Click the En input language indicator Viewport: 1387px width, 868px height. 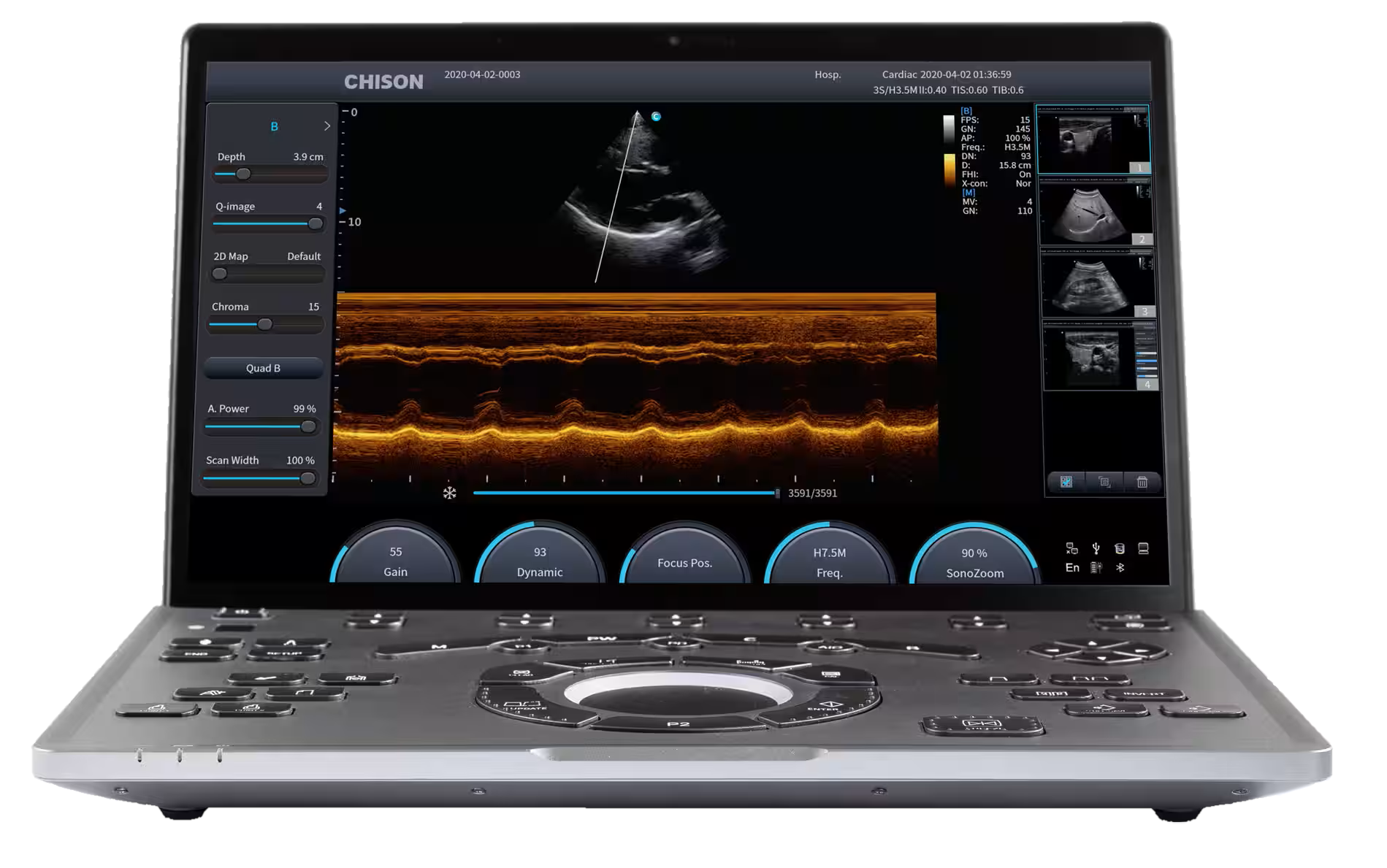(1072, 567)
